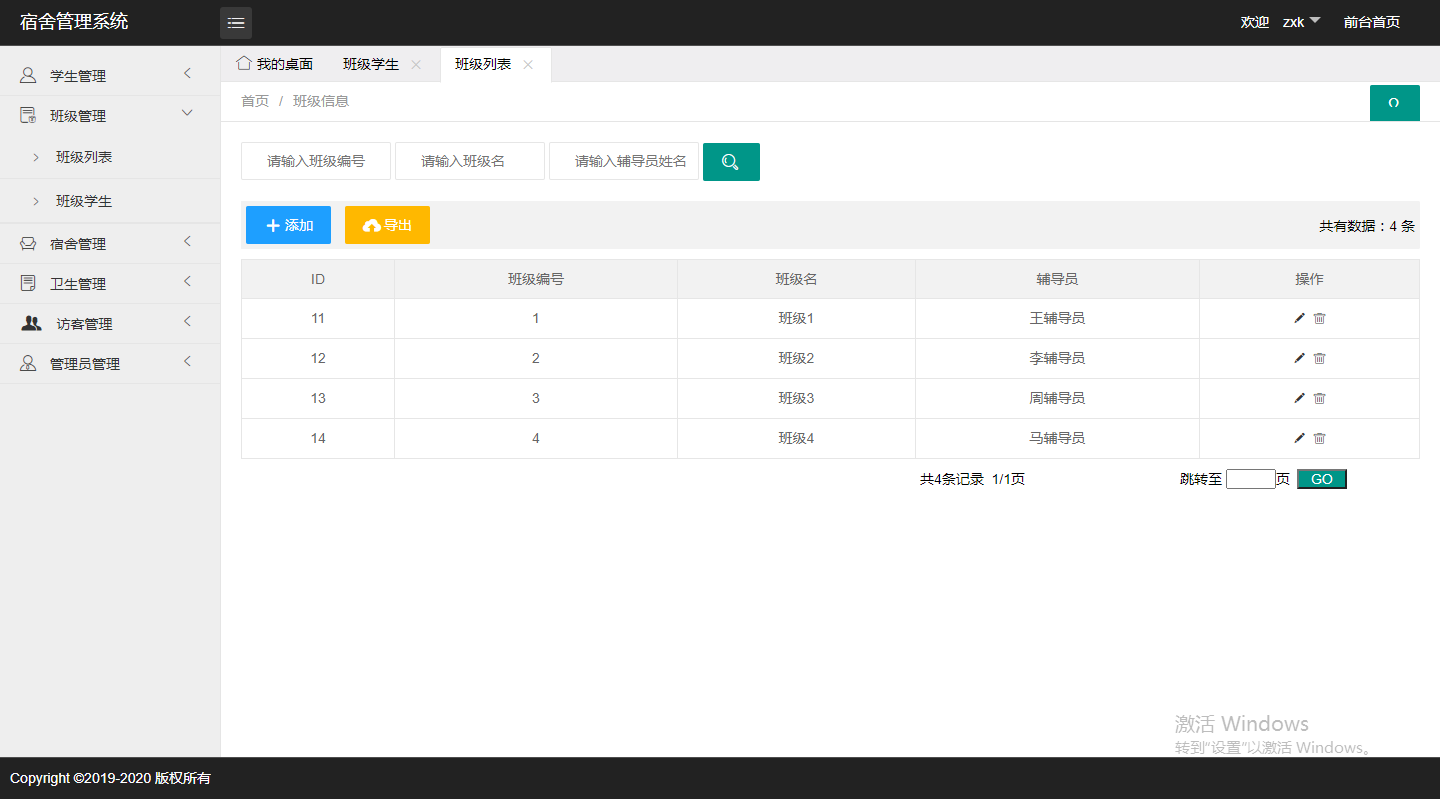This screenshot has height=799, width=1440.
Task: Focus the 请输入班级名 input field
Action: click(470, 161)
